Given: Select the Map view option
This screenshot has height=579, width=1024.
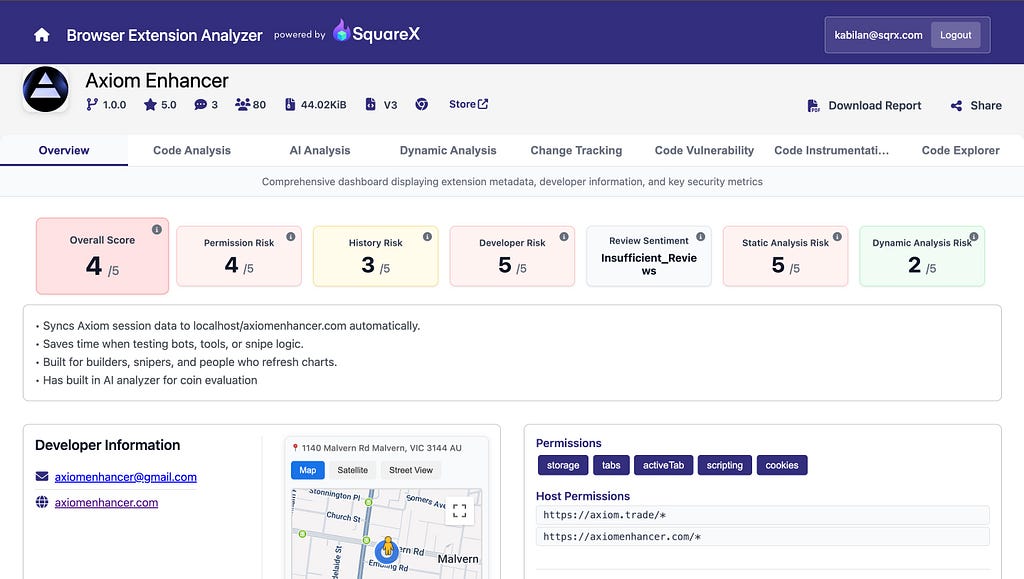Looking at the screenshot, I should pyautogui.click(x=308, y=470).
